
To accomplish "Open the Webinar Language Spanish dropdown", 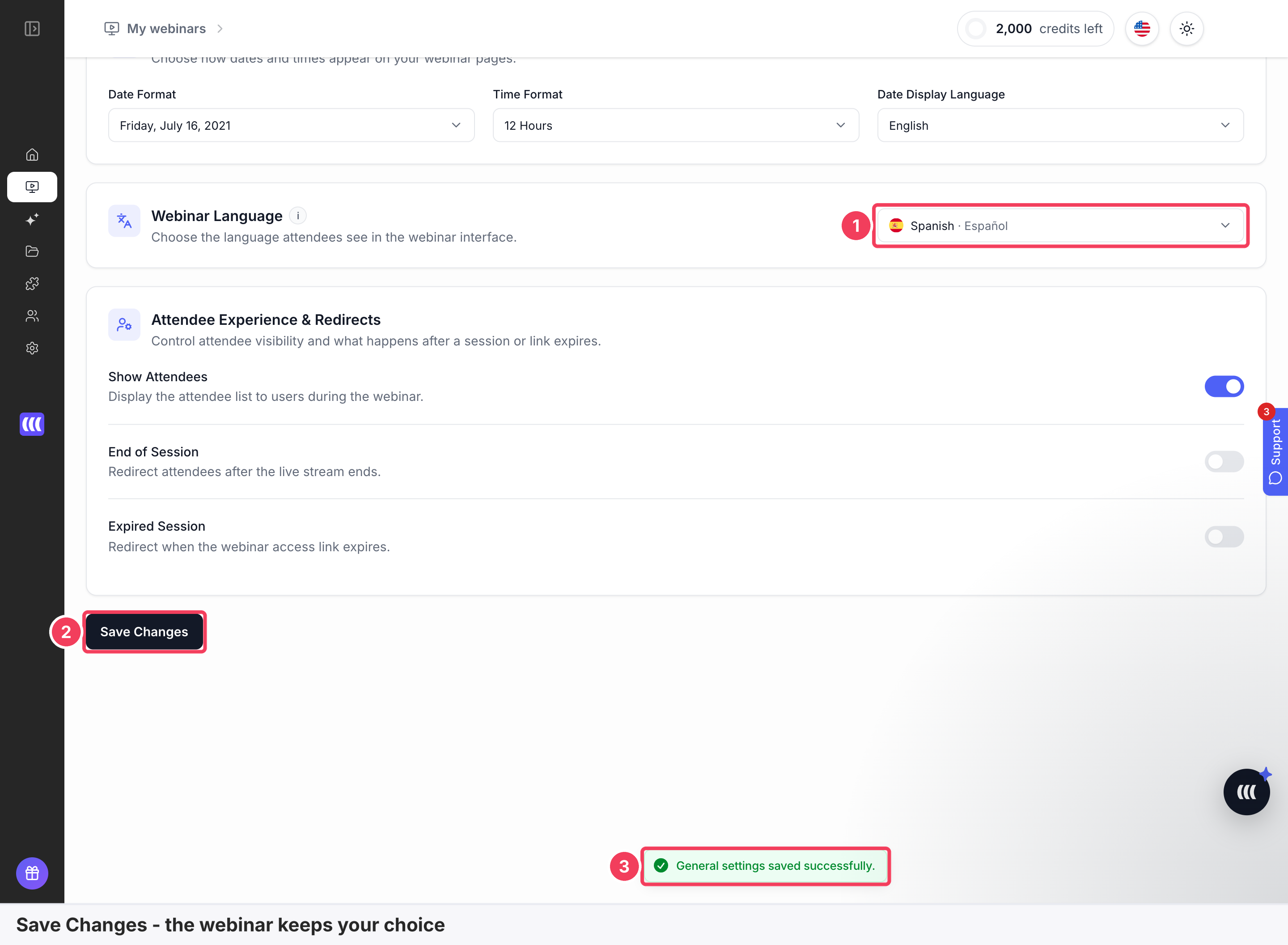I will (x=1060, y=226).
